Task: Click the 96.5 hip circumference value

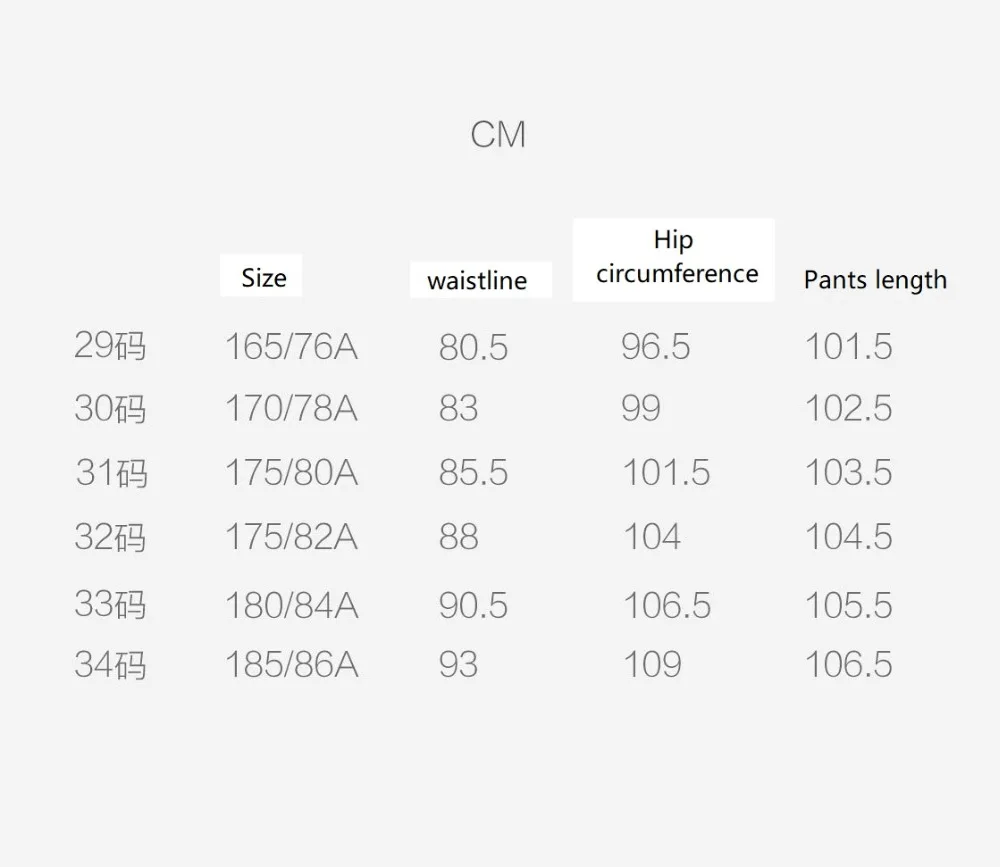Action: coord(656,346)
